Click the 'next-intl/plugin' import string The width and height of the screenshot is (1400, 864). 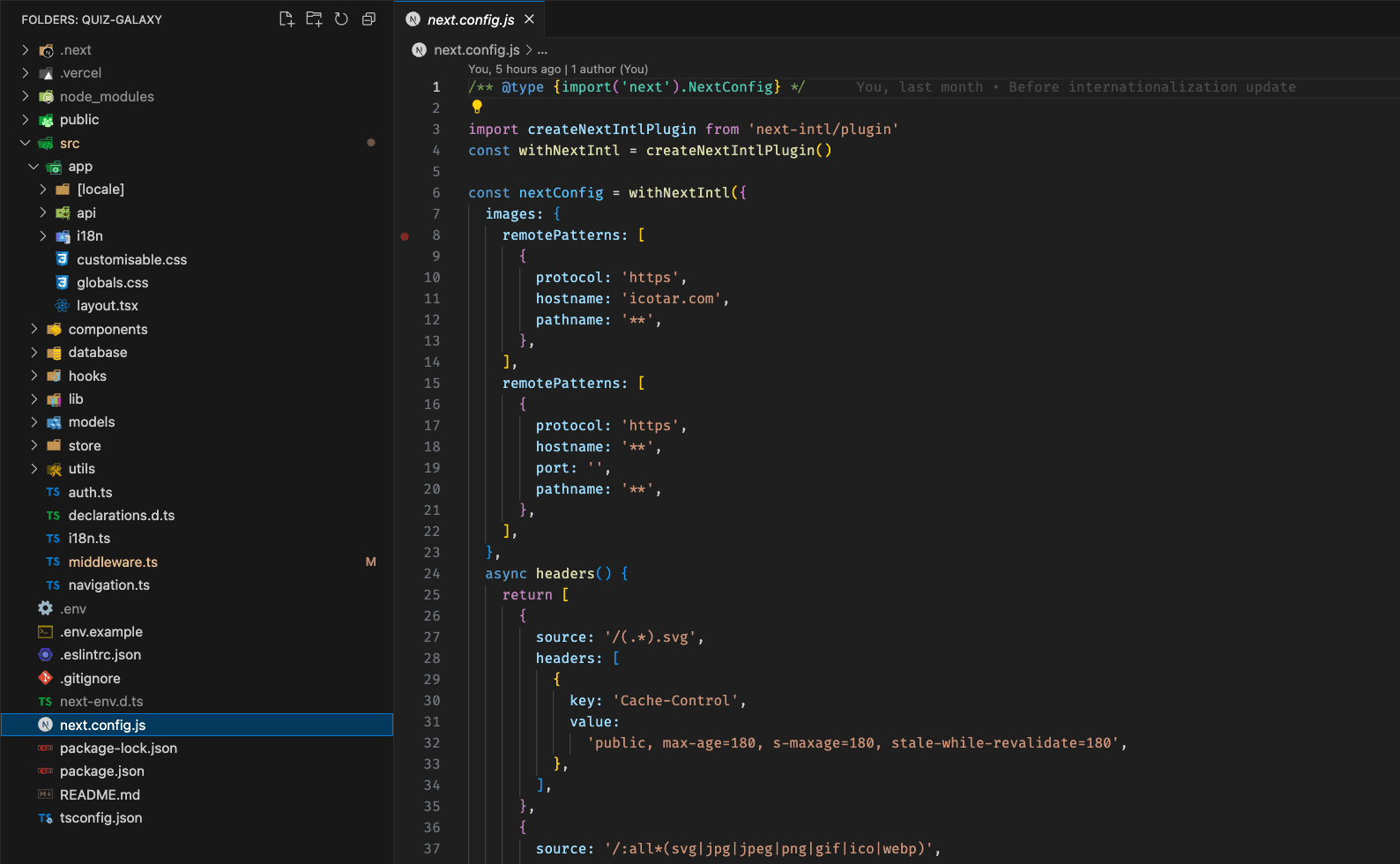coord(823,130)
